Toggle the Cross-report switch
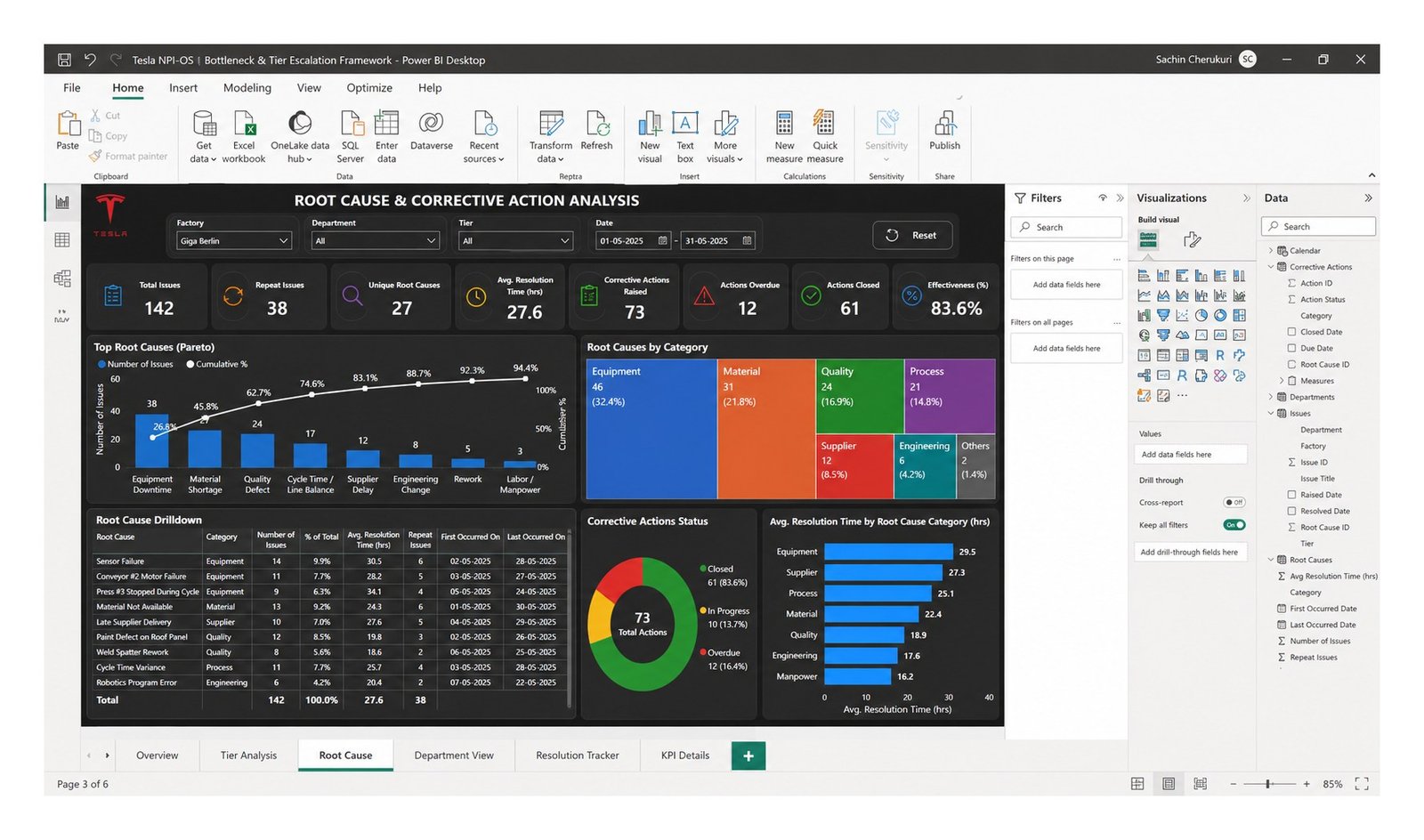This screenshot has height=840, width=1424. coord(1234,503)
